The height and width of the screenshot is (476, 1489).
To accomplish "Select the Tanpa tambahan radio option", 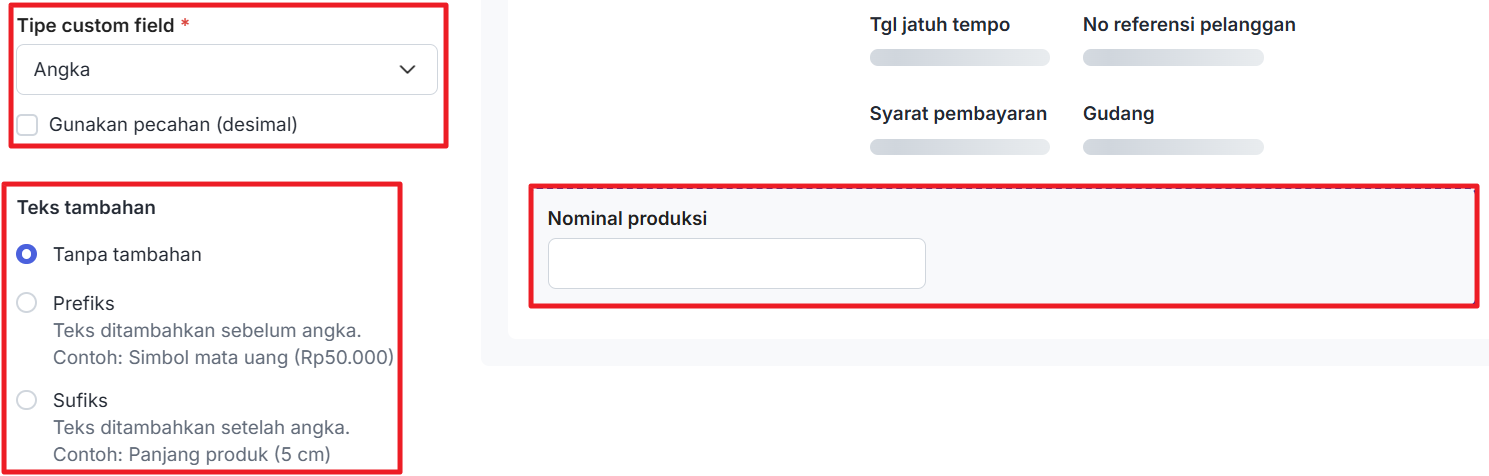I will coord(27,255).
